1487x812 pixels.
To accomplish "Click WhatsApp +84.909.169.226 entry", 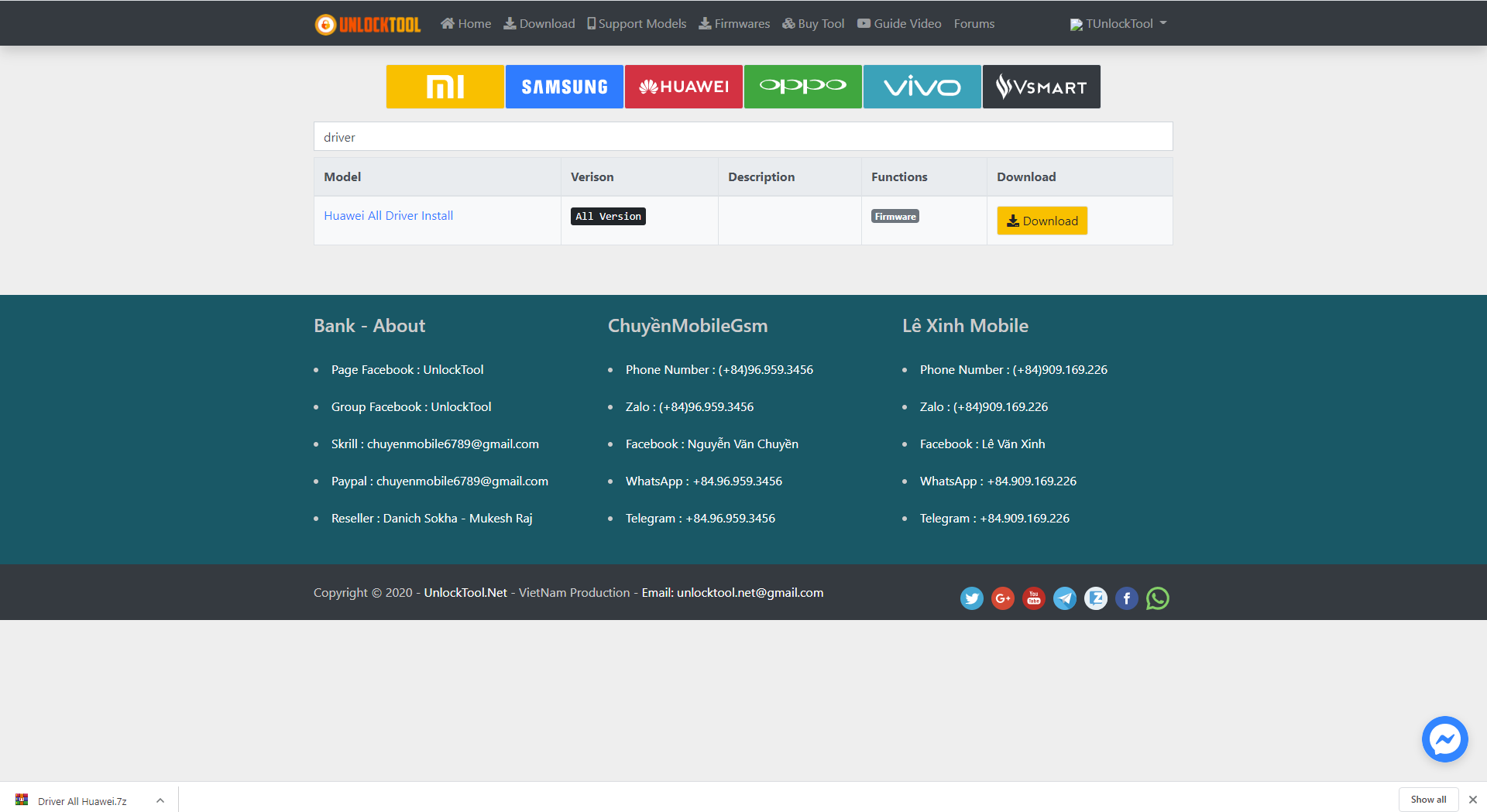I will [998, 481].
